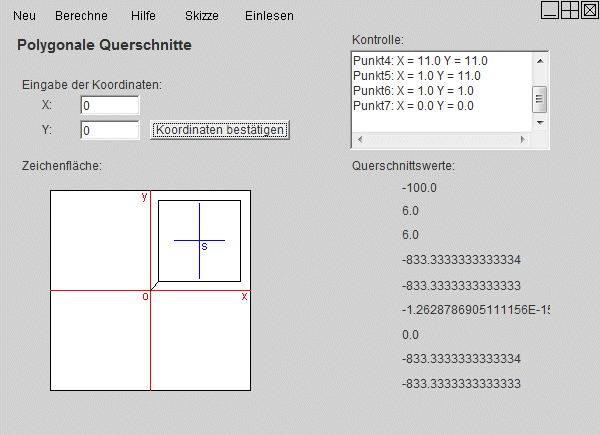
Task: Select the Punkt4 entry in Kontrolle
Action: point(420,61)
